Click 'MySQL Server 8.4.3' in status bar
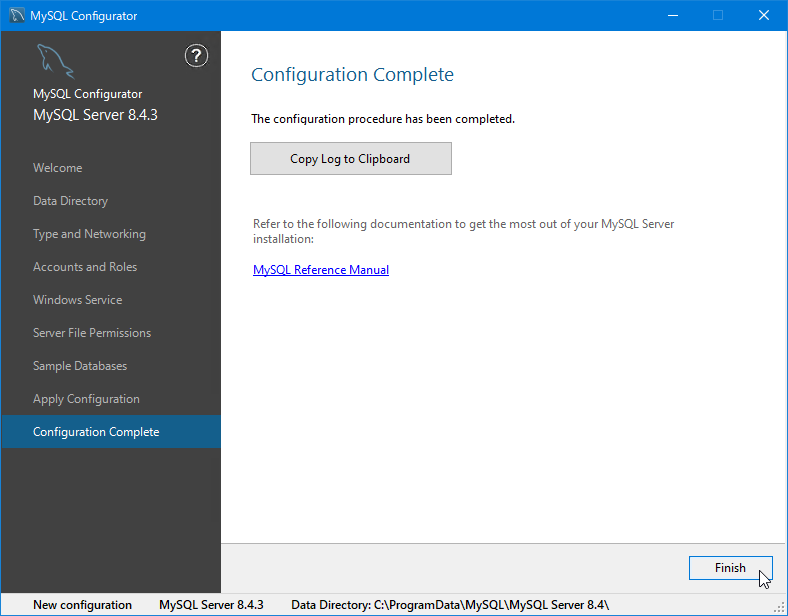 pos(211,605)
